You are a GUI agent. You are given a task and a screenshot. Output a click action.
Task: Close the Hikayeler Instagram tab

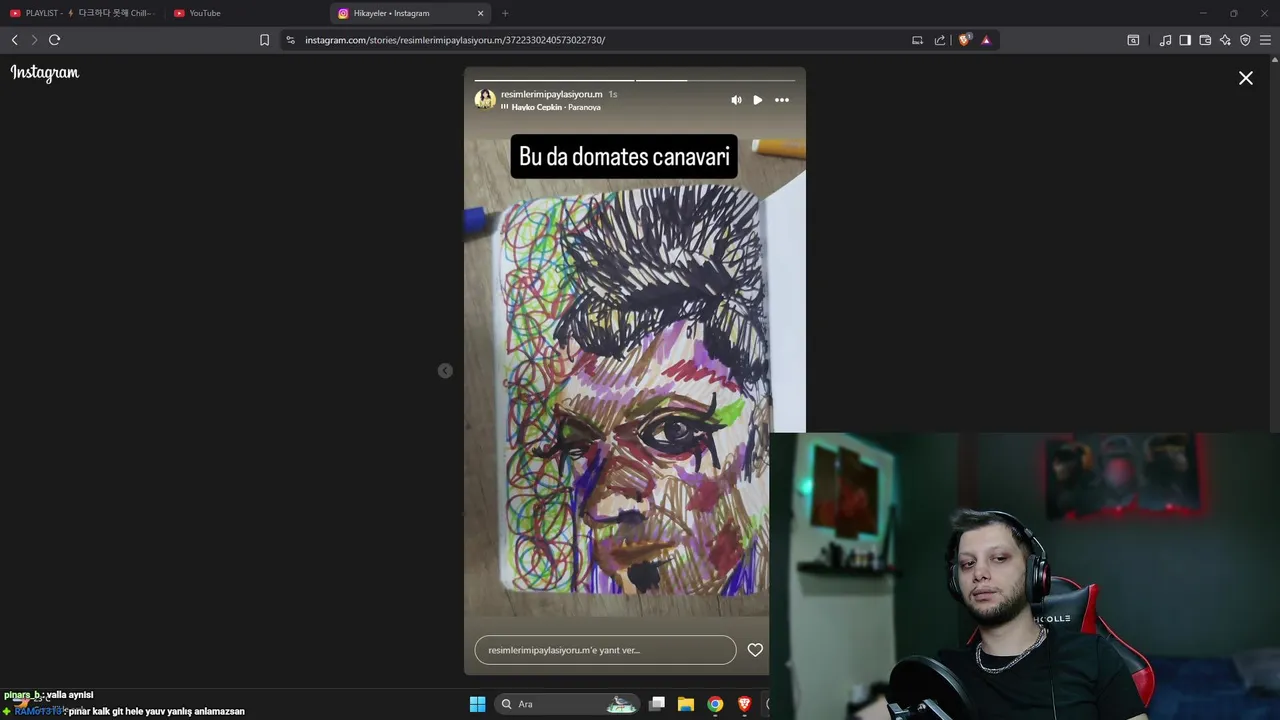pos(480,13)
